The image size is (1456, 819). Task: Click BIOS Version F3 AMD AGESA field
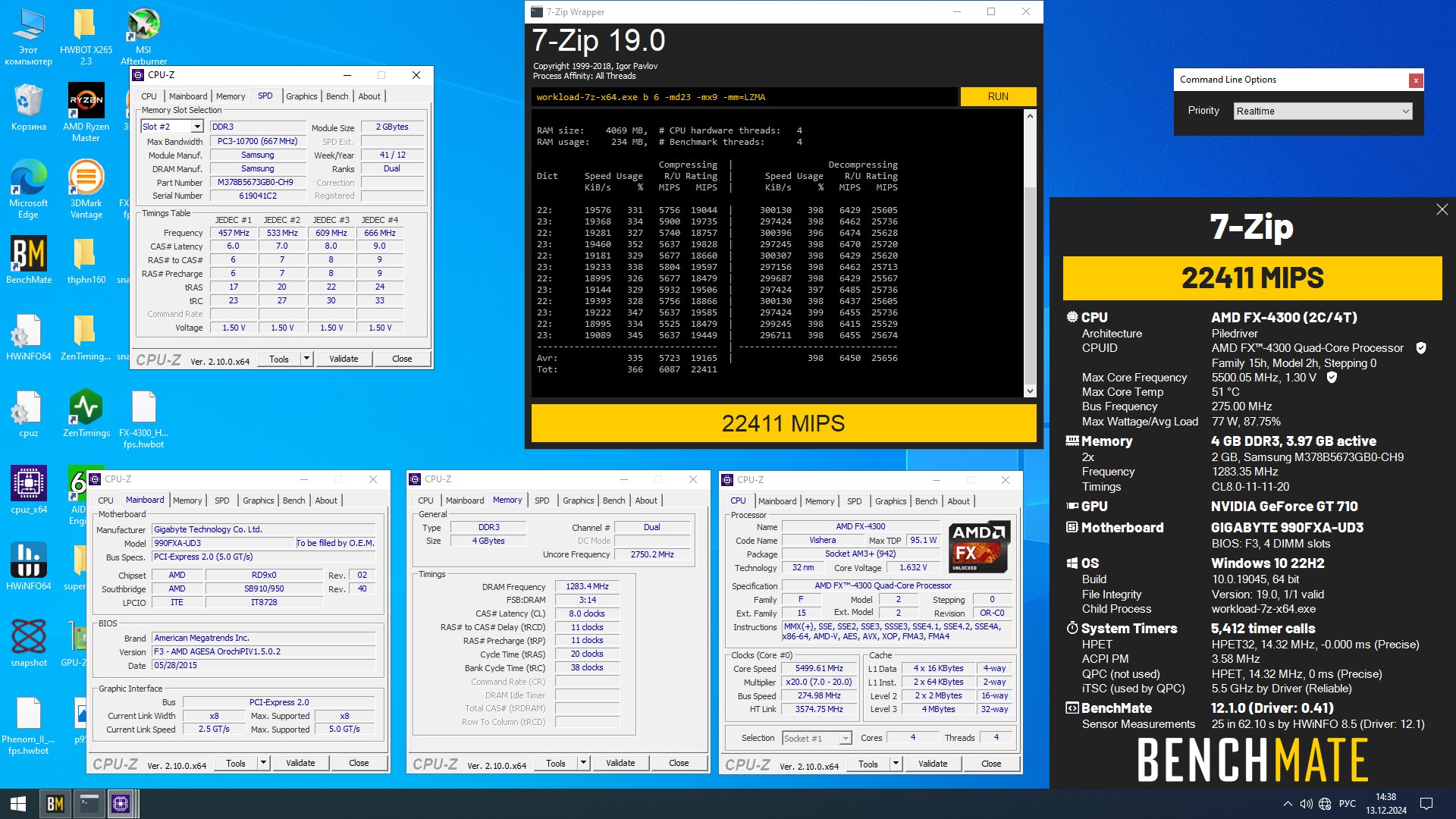(x=263, y=651)
